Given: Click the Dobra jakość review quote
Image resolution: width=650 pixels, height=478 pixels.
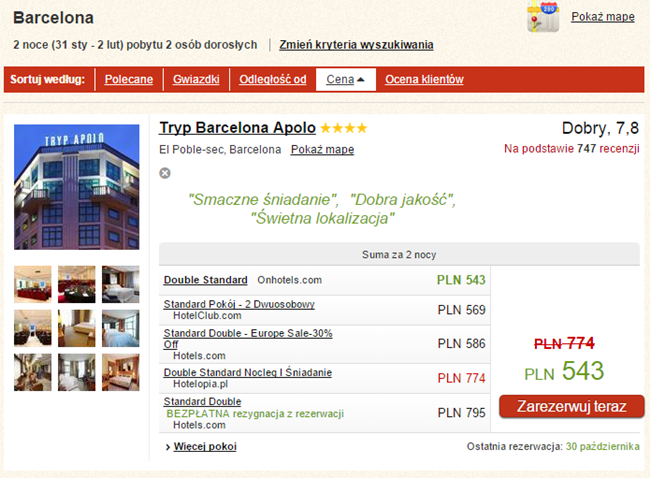Looking at the screenshot, I should coord(403,200).
